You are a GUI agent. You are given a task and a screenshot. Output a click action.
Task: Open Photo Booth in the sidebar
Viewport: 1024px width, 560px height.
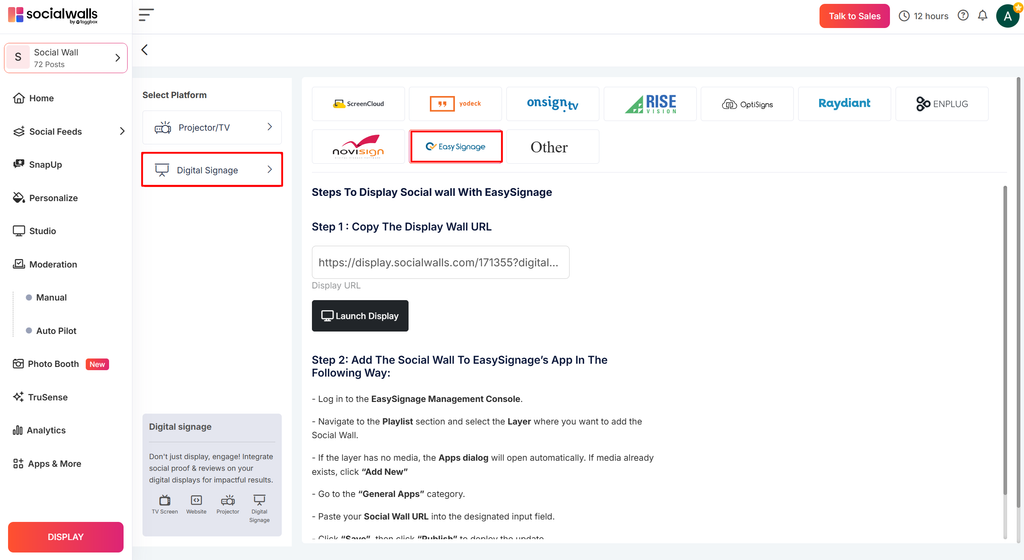click(53, 364)
